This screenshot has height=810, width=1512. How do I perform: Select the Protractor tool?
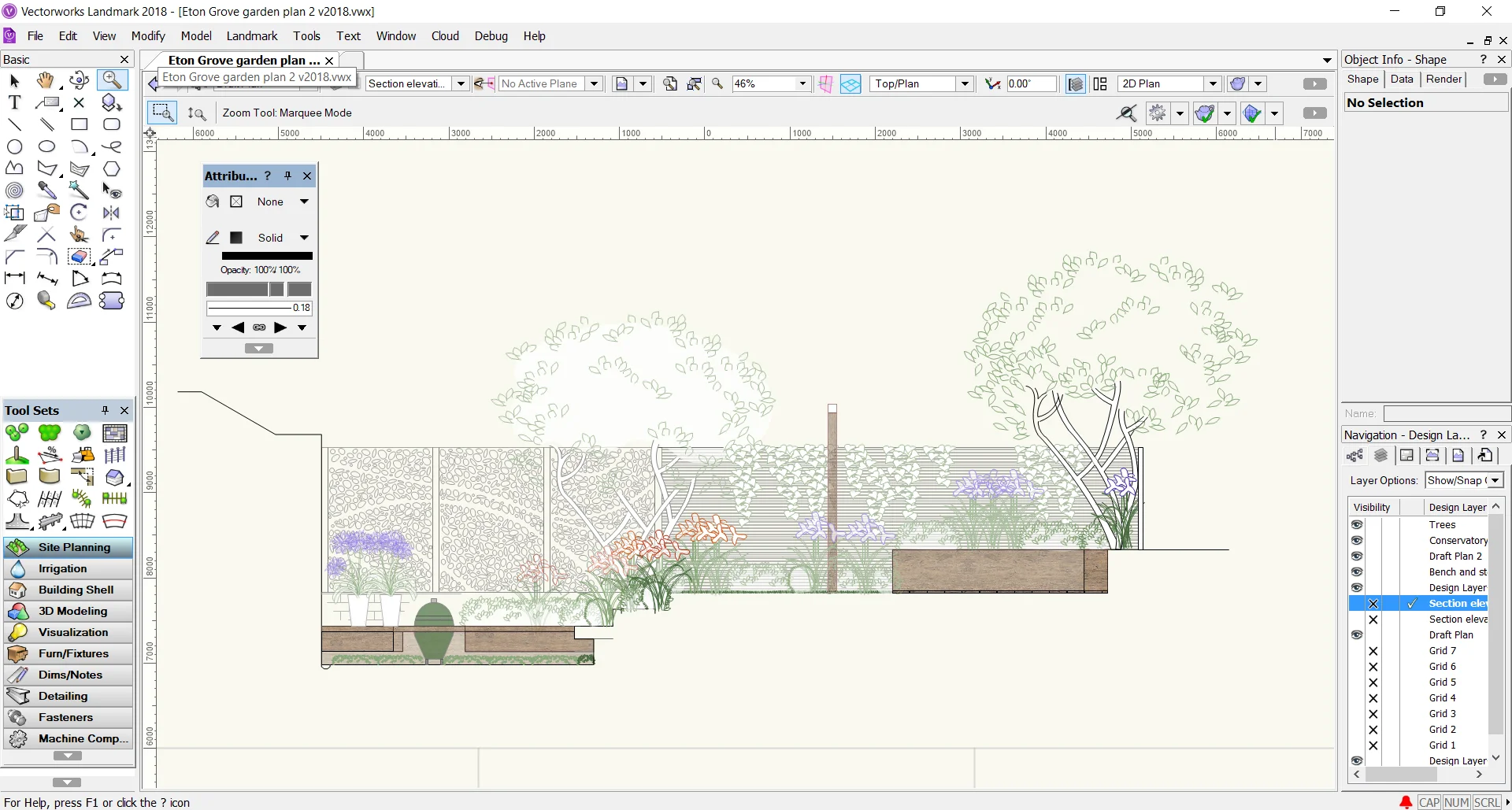pyautogui.click(x=79, y=301)
